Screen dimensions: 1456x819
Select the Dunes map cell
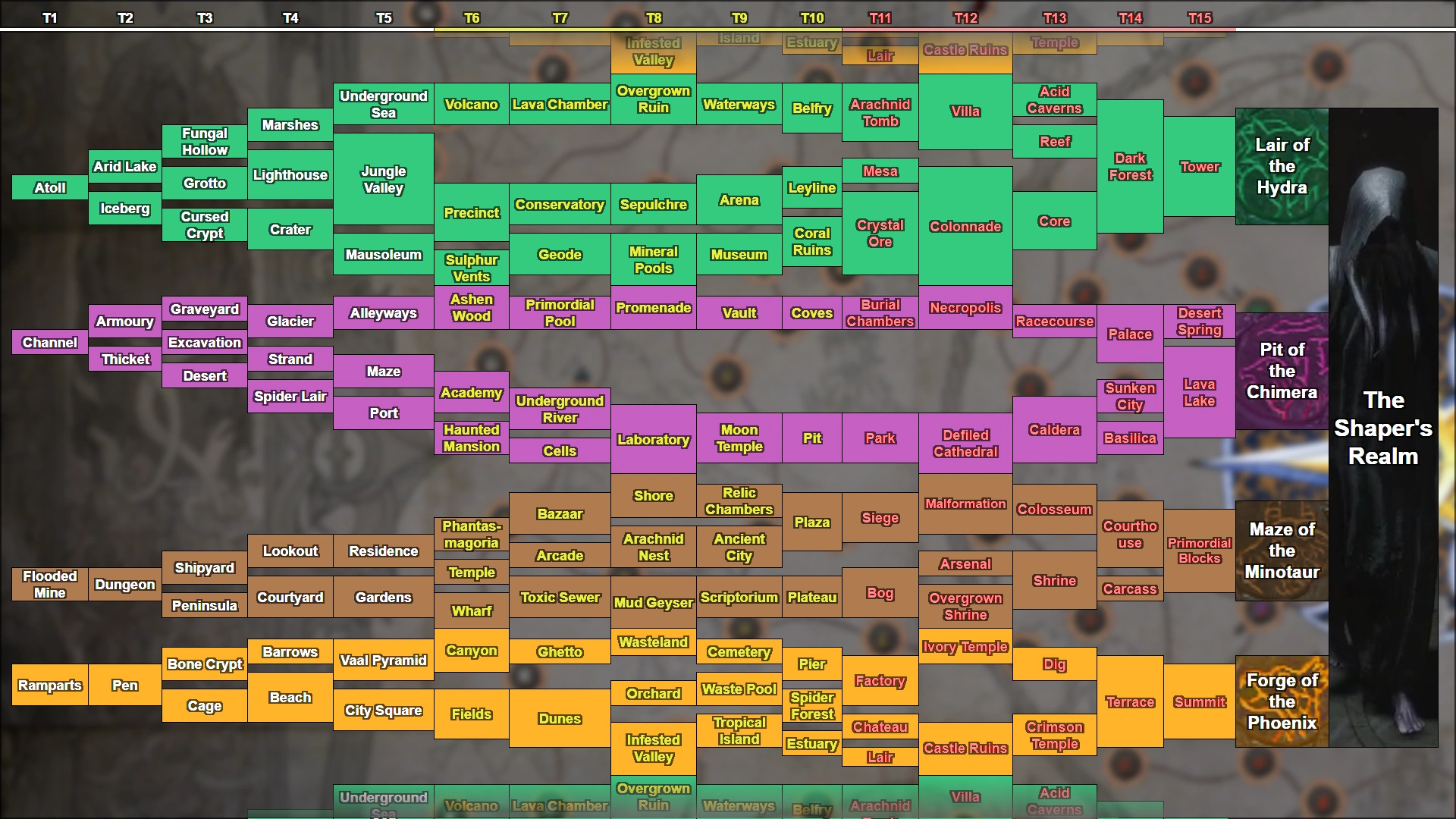[x=560, y=719]
